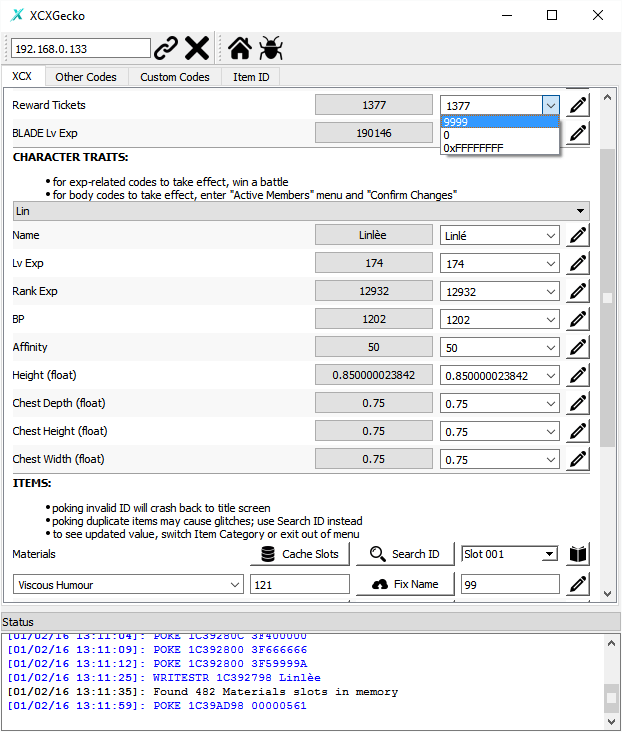The image size is (622, 732).
Task: Click the item ID field containing 121
Action: click(x=300, y=584)
